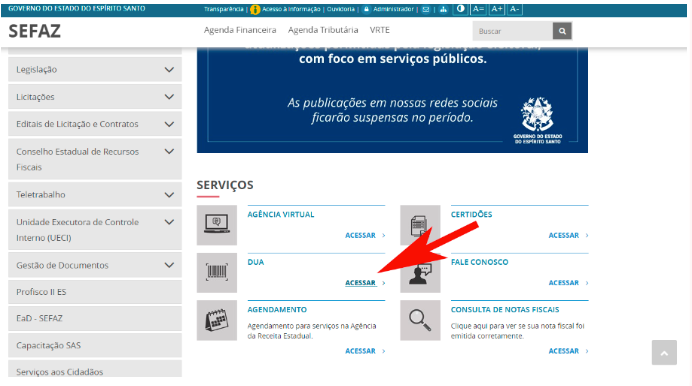Click the Administrador link text
Viewport: 692px width, 386px height.
point(394,9)
